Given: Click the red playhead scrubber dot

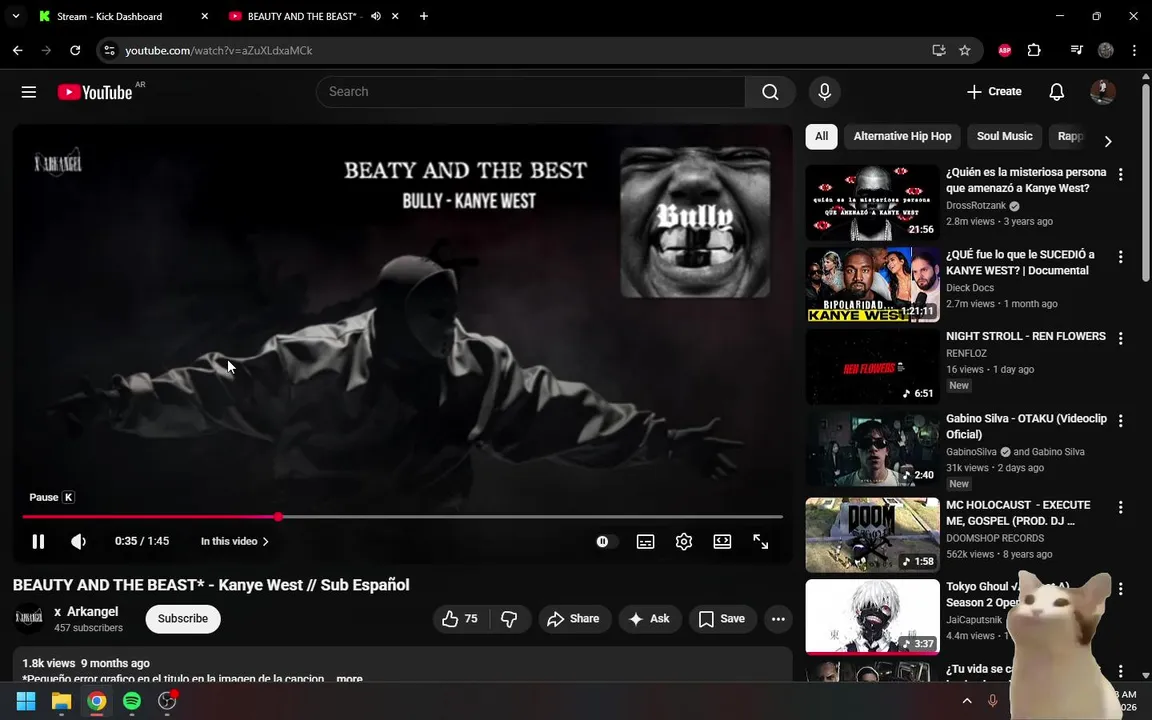Looking at the screenshot, I should 278,516.
